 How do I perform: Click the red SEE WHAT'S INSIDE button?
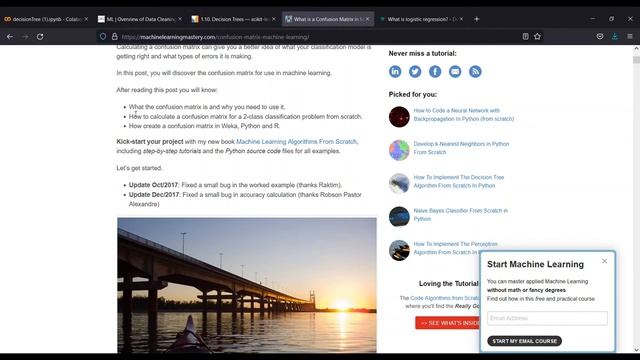(x=448, y=323)
